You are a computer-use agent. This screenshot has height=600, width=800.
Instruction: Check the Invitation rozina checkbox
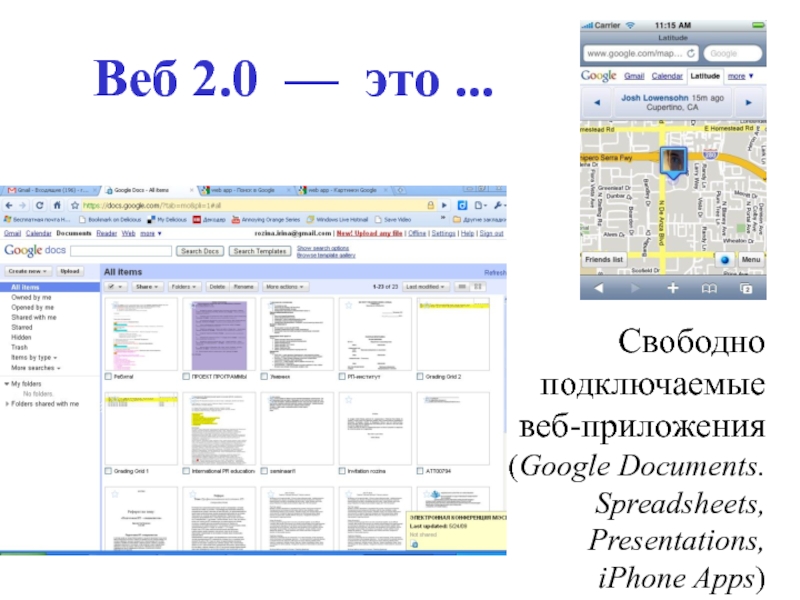342,471
